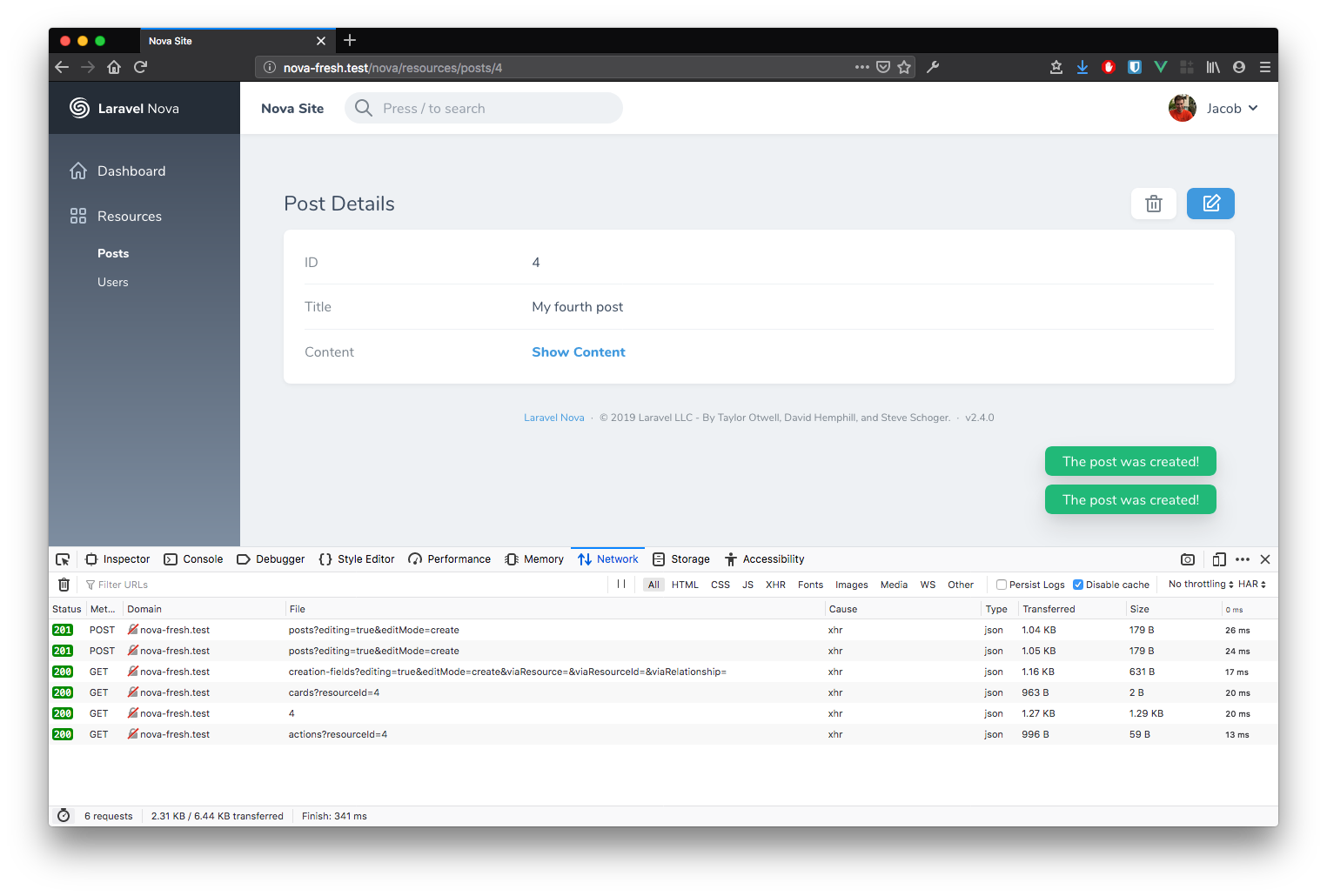The width and height of the screenshot is (1327, 896).
Task: Click the Laravel Nova spiral logo
Action: click(x=77, y=108)
